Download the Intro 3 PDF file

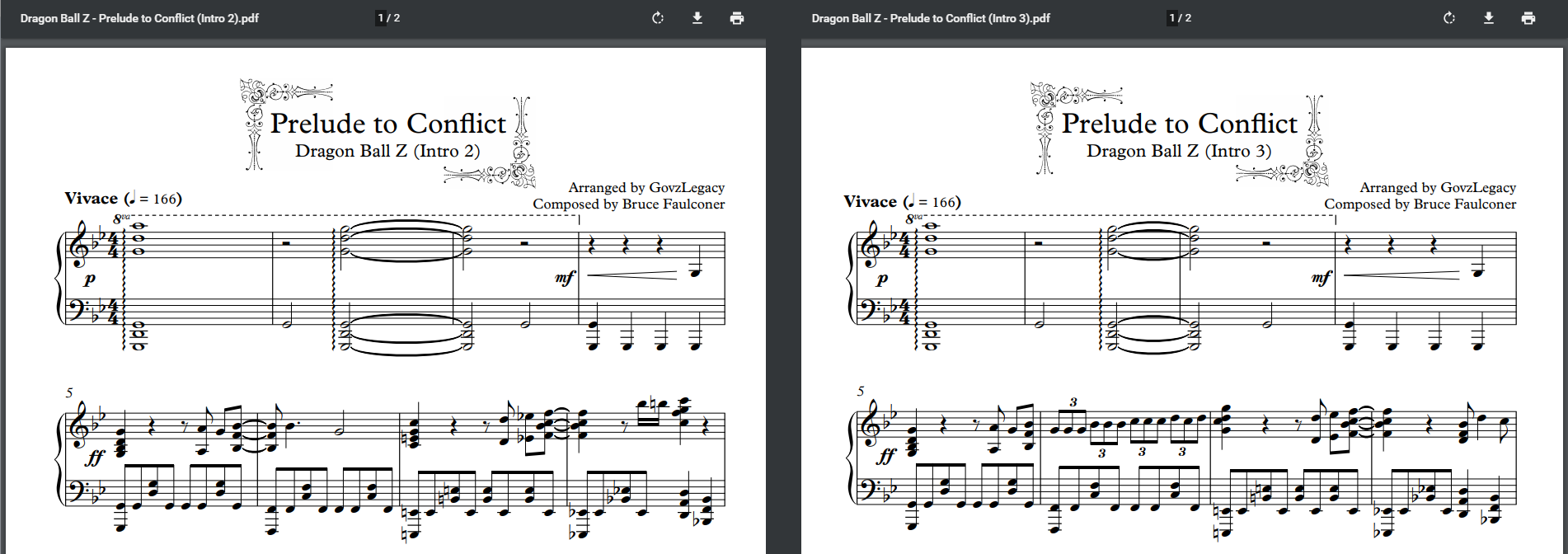coord(1489,18)
